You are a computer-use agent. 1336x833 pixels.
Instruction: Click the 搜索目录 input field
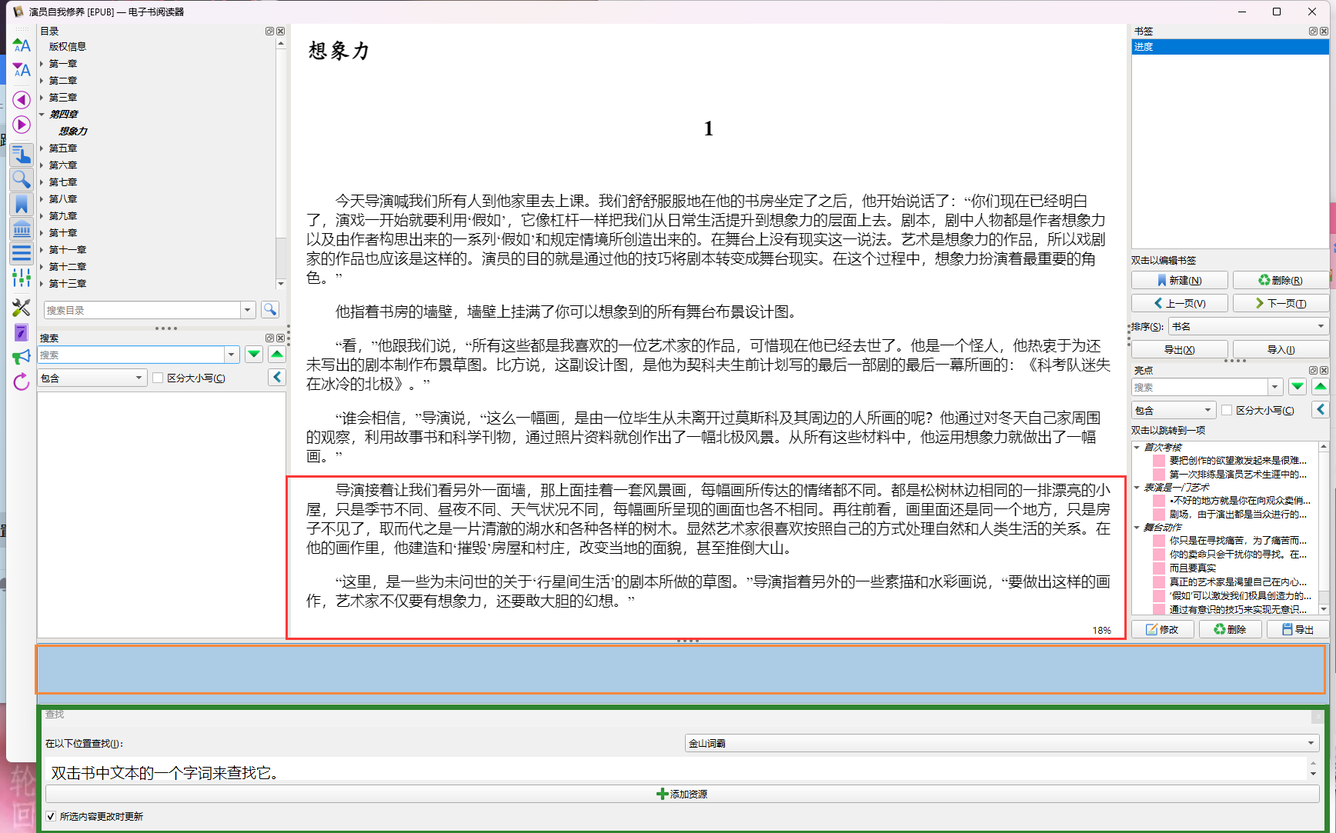pyautogui.click(x=142, y=310)
